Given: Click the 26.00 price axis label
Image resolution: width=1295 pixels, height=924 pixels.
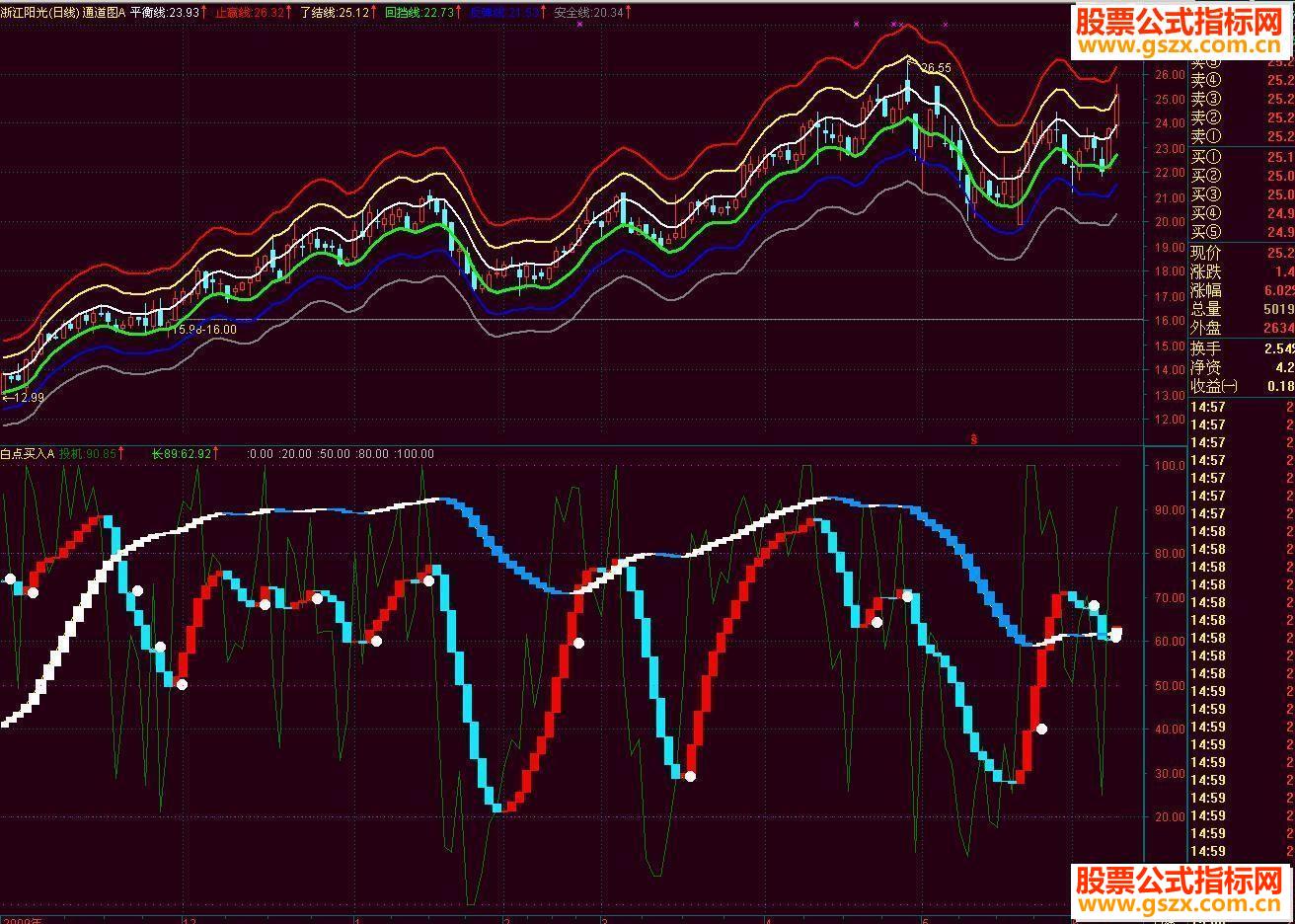Looking at the screenshot, I should point(1169,74).
